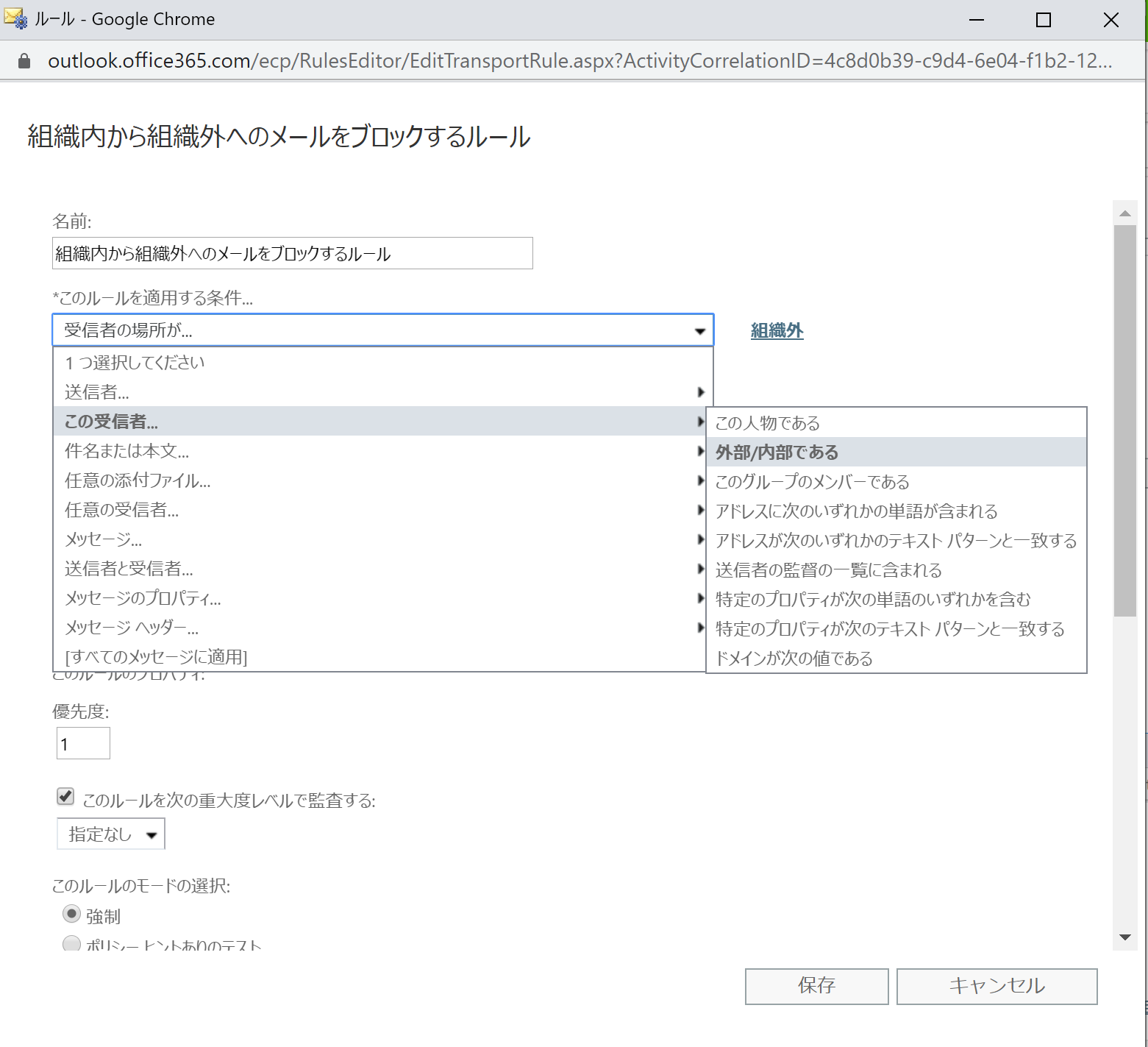The width and height of the screenshot is (1148, 1047).
Task: Toggle the audit severity level checkbox
Action: pyautogui.click(x=65, y=797)
